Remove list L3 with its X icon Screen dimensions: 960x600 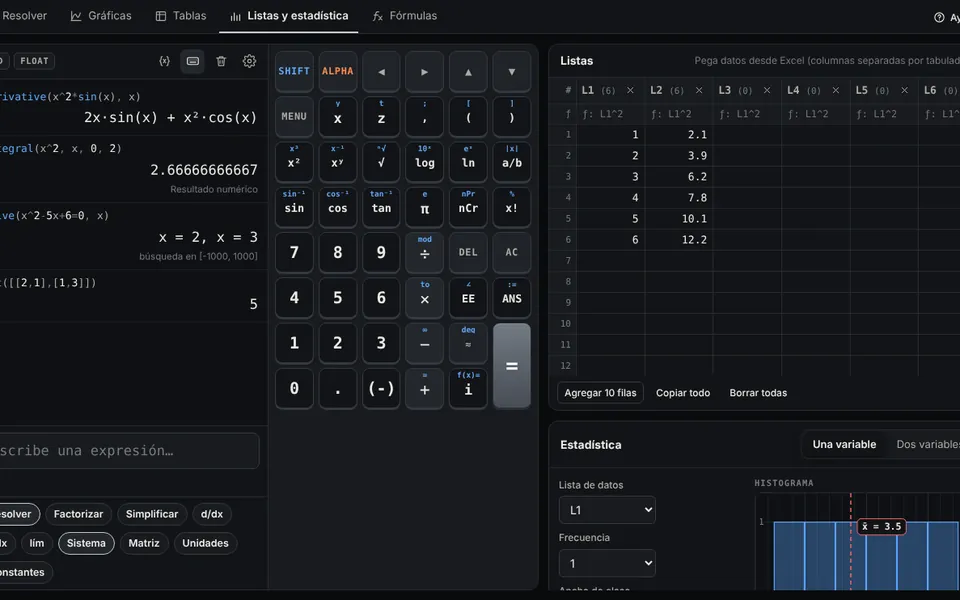click(767, 90)
